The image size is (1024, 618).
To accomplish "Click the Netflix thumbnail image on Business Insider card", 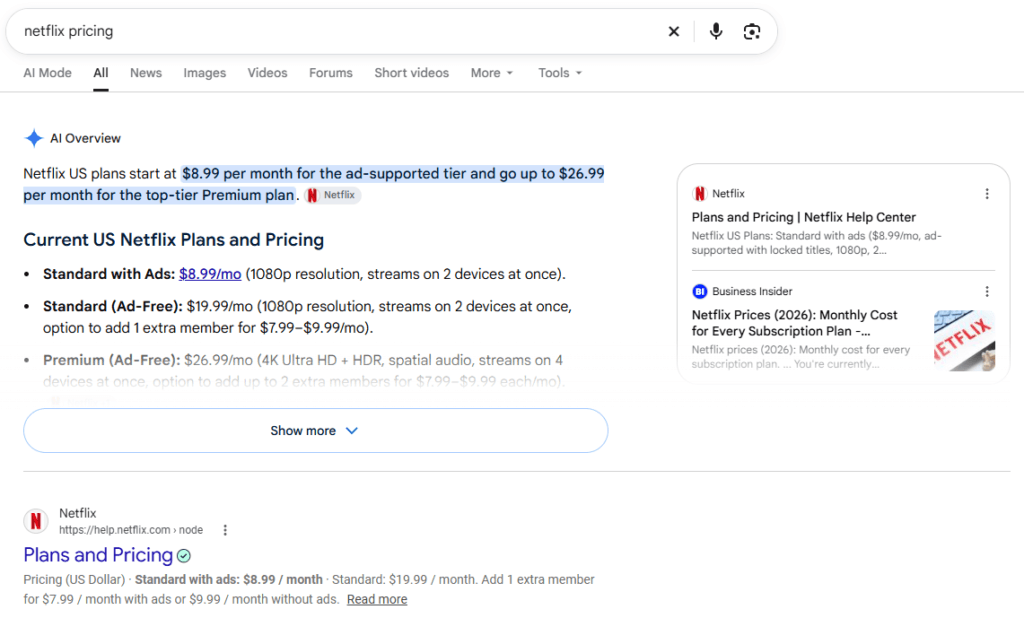I will (x=964, y=340).
